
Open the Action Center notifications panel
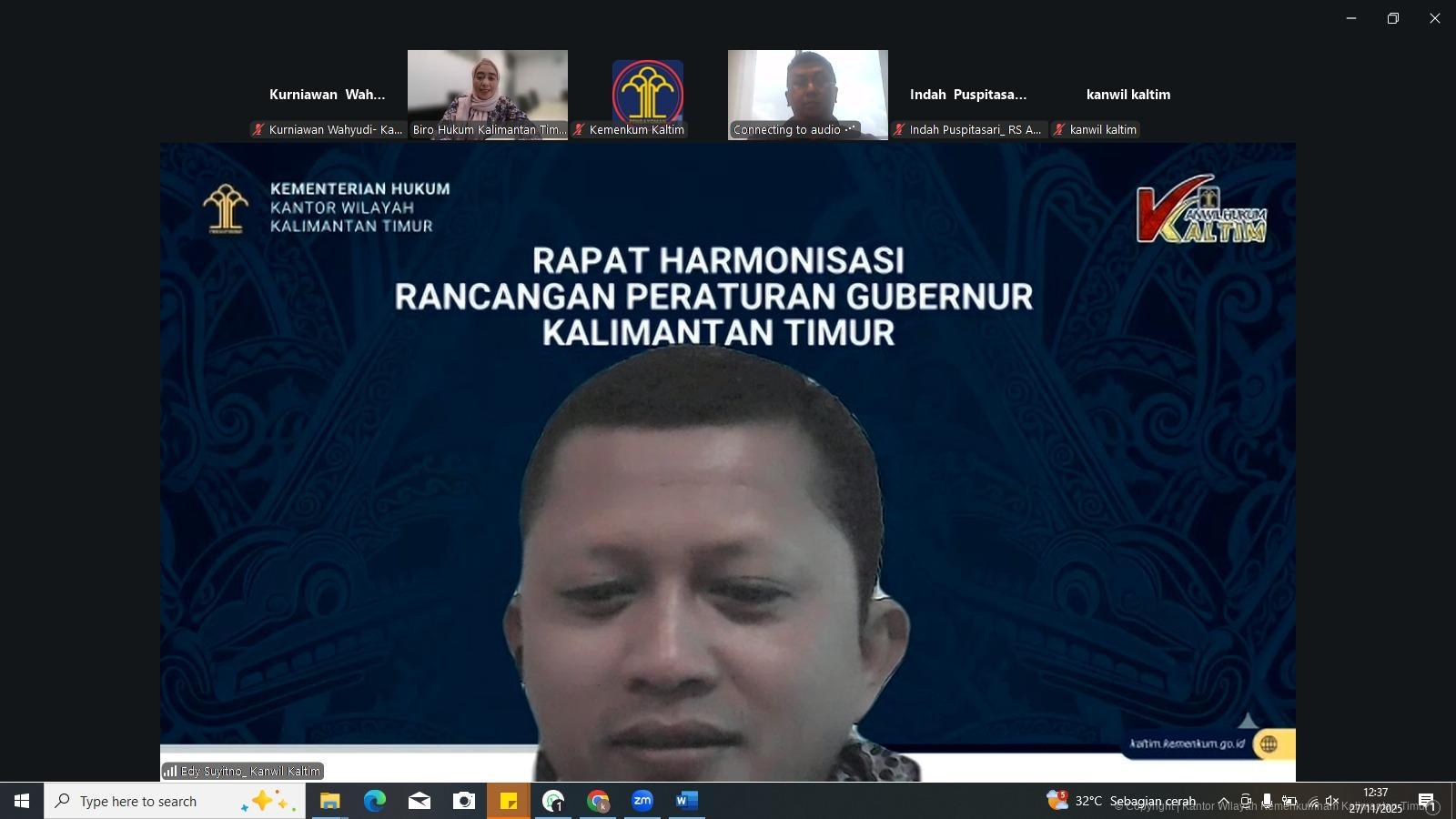(x=1426, y=802)
